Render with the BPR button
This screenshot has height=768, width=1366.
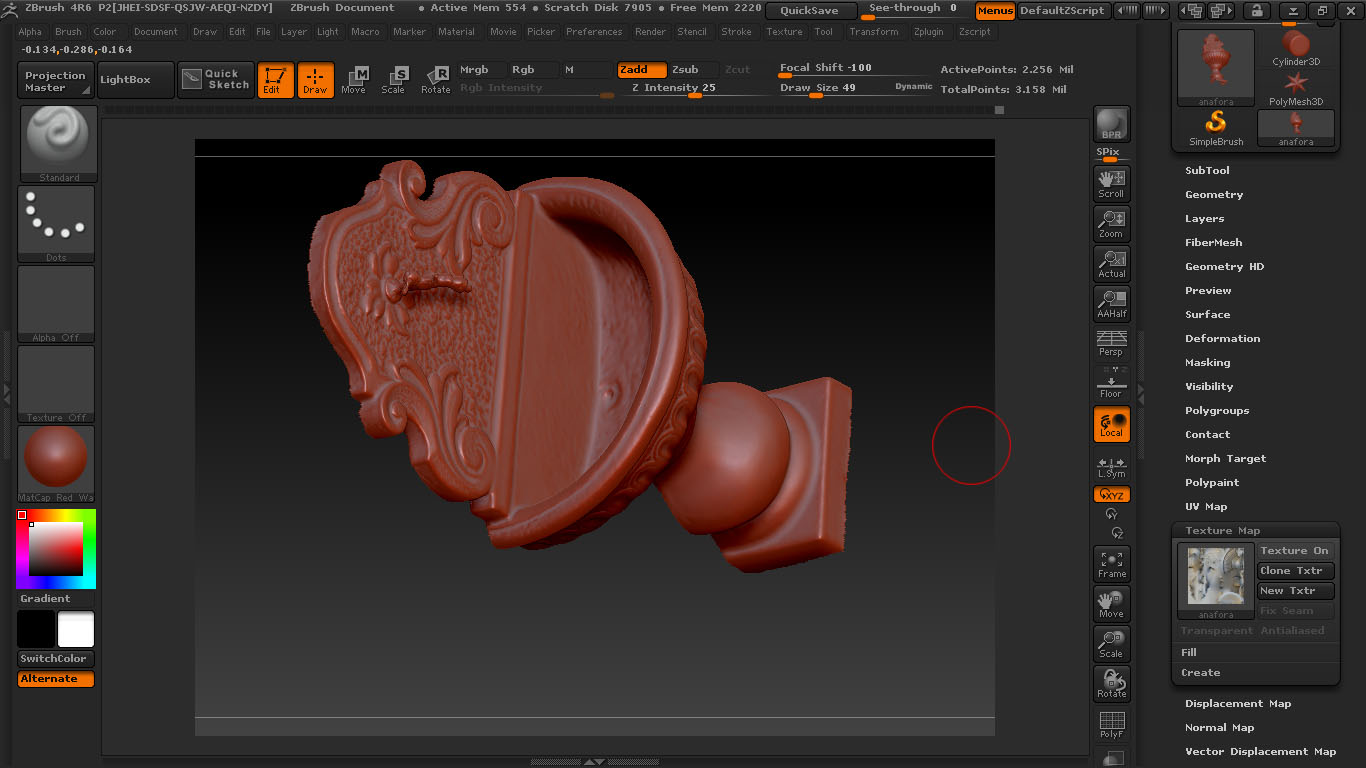click(1111, 124)
